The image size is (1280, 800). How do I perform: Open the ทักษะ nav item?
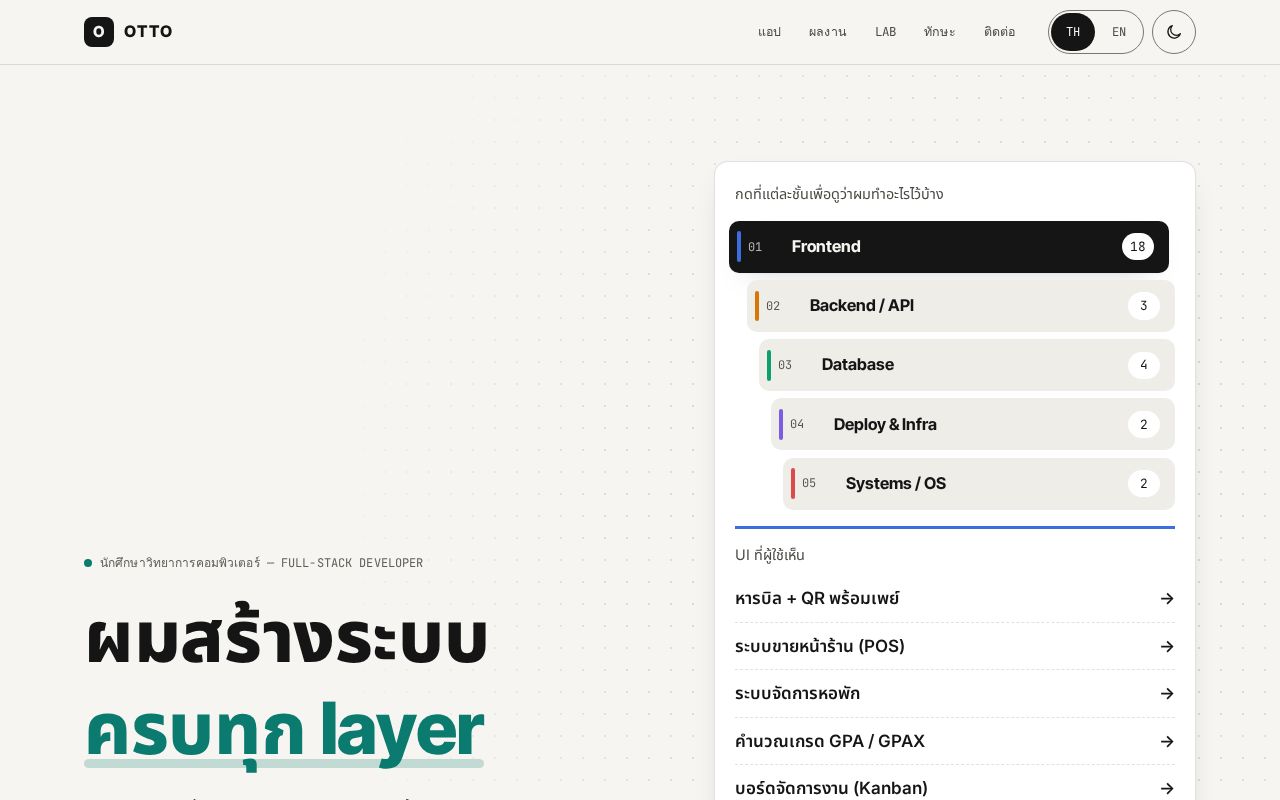tap(940, 32)
